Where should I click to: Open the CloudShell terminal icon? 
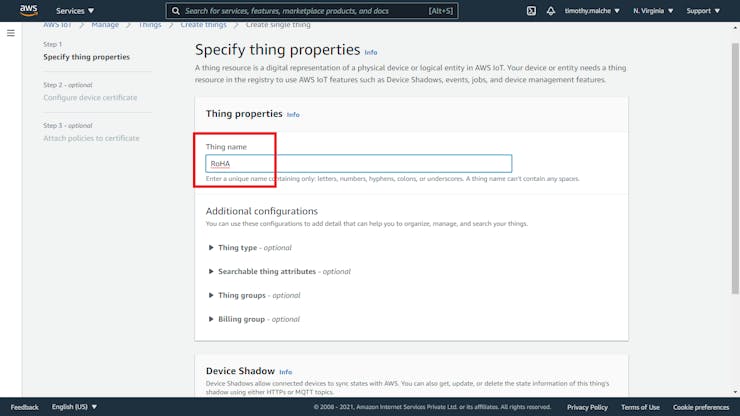tap(531, 11)
